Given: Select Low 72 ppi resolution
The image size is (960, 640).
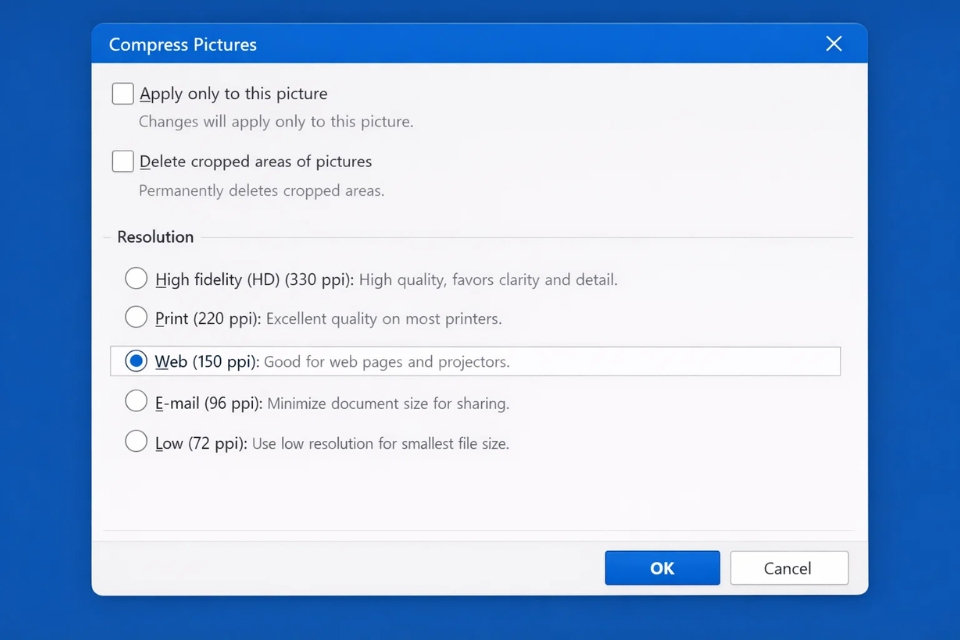Looking at the screenshot, I should pos(136,441).
